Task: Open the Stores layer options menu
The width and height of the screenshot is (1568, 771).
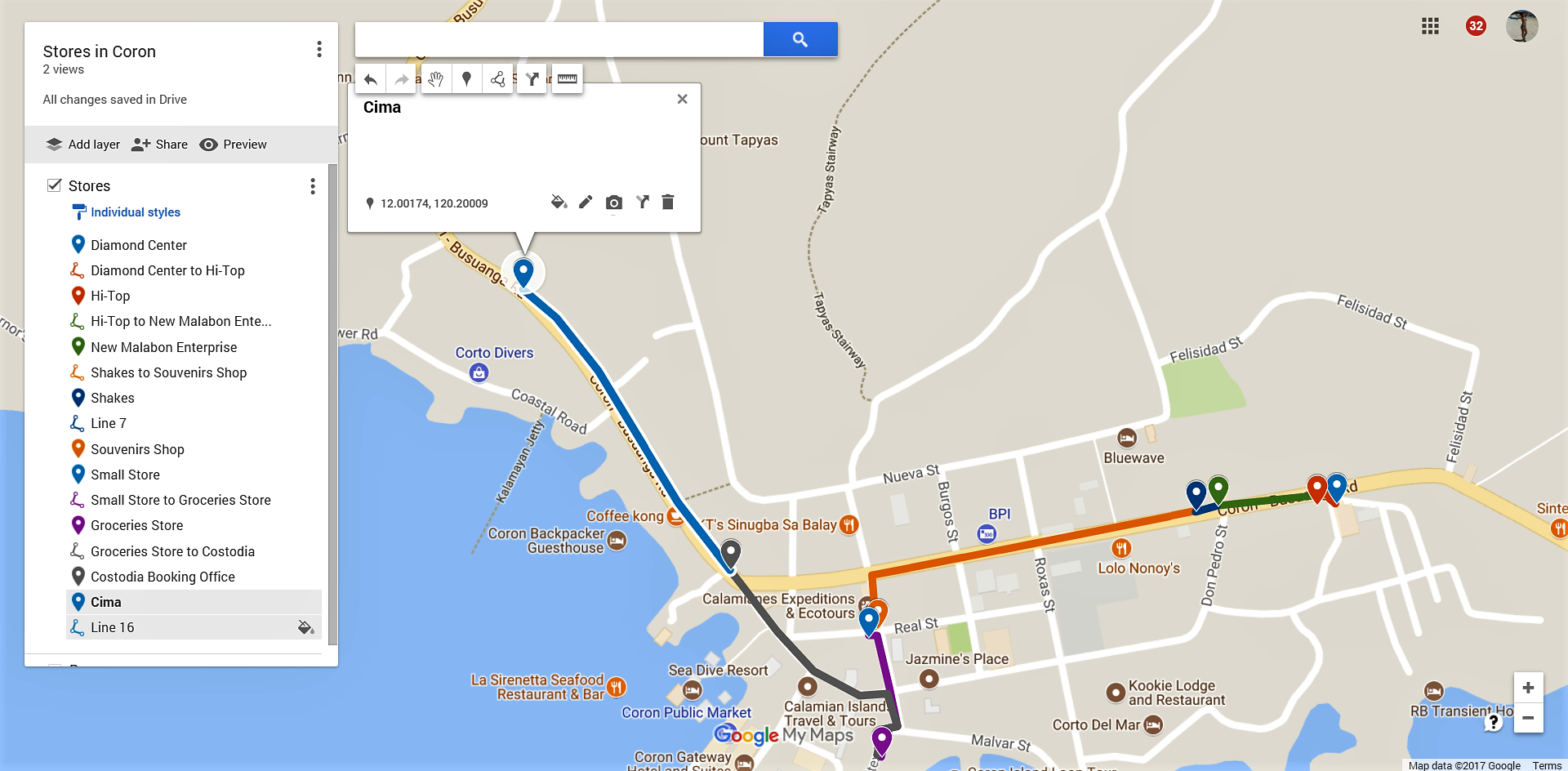Action: pyautogui.click(x=313, y=186)
